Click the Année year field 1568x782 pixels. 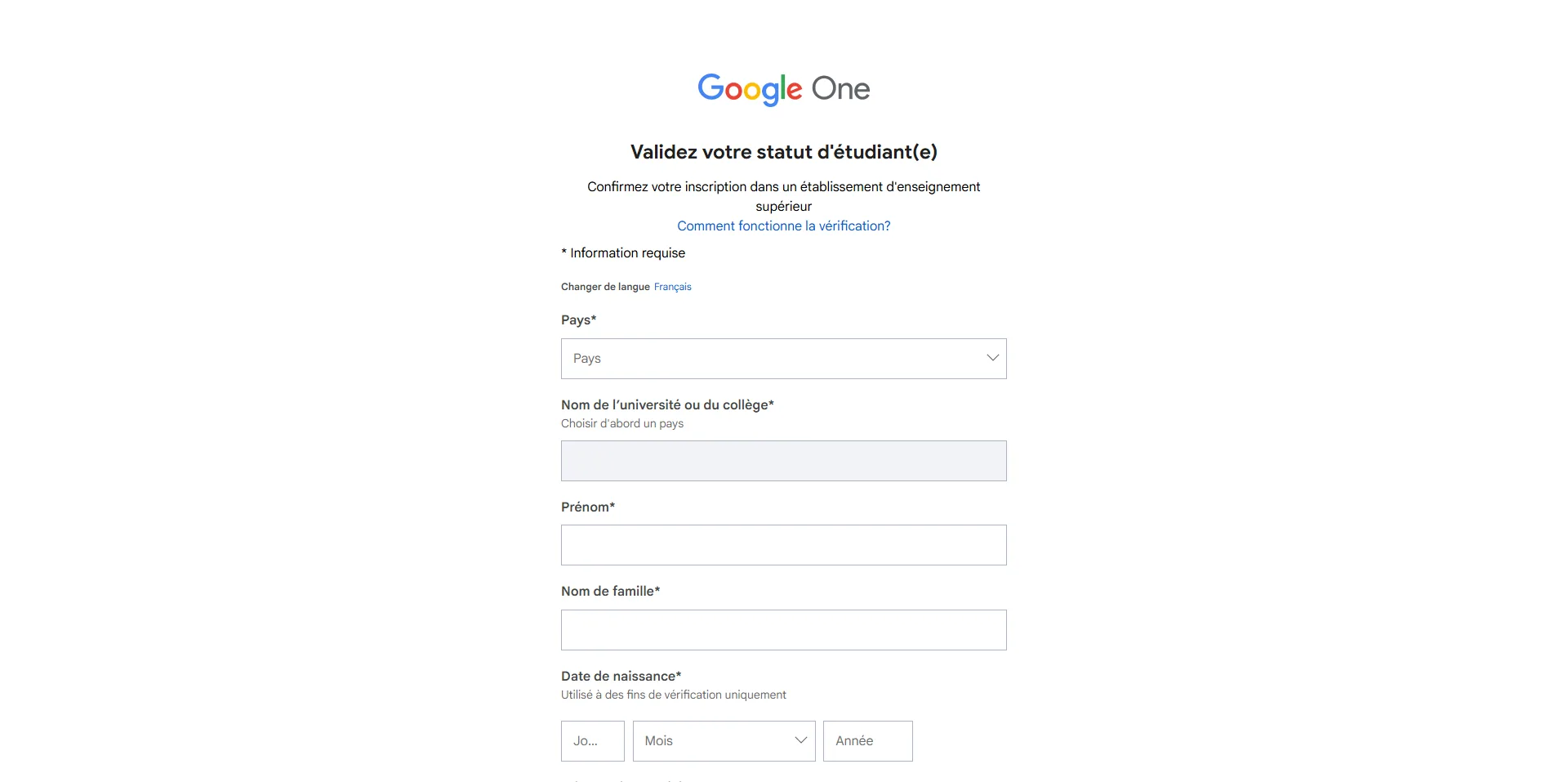tap(867, 741)
